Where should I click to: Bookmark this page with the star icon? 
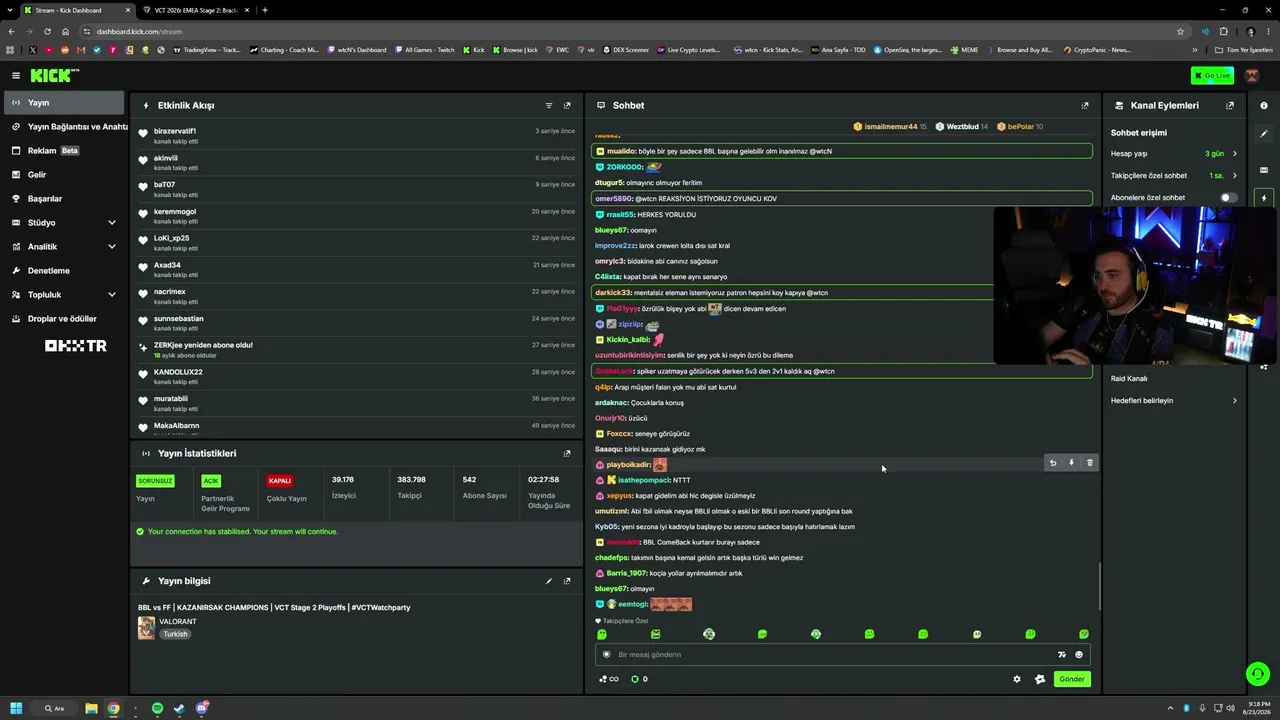[1181, 31]
